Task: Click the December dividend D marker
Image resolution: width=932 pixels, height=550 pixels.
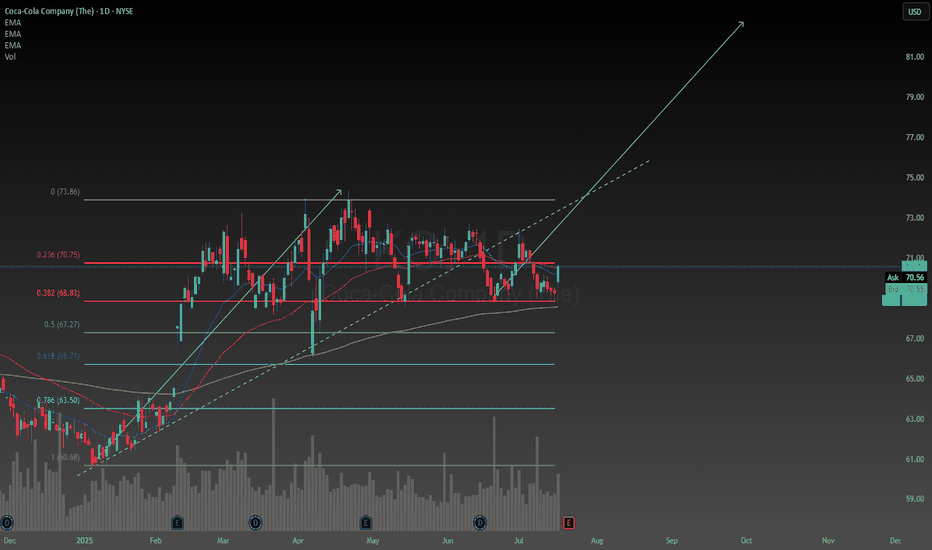Action: (x=7, y=523)
